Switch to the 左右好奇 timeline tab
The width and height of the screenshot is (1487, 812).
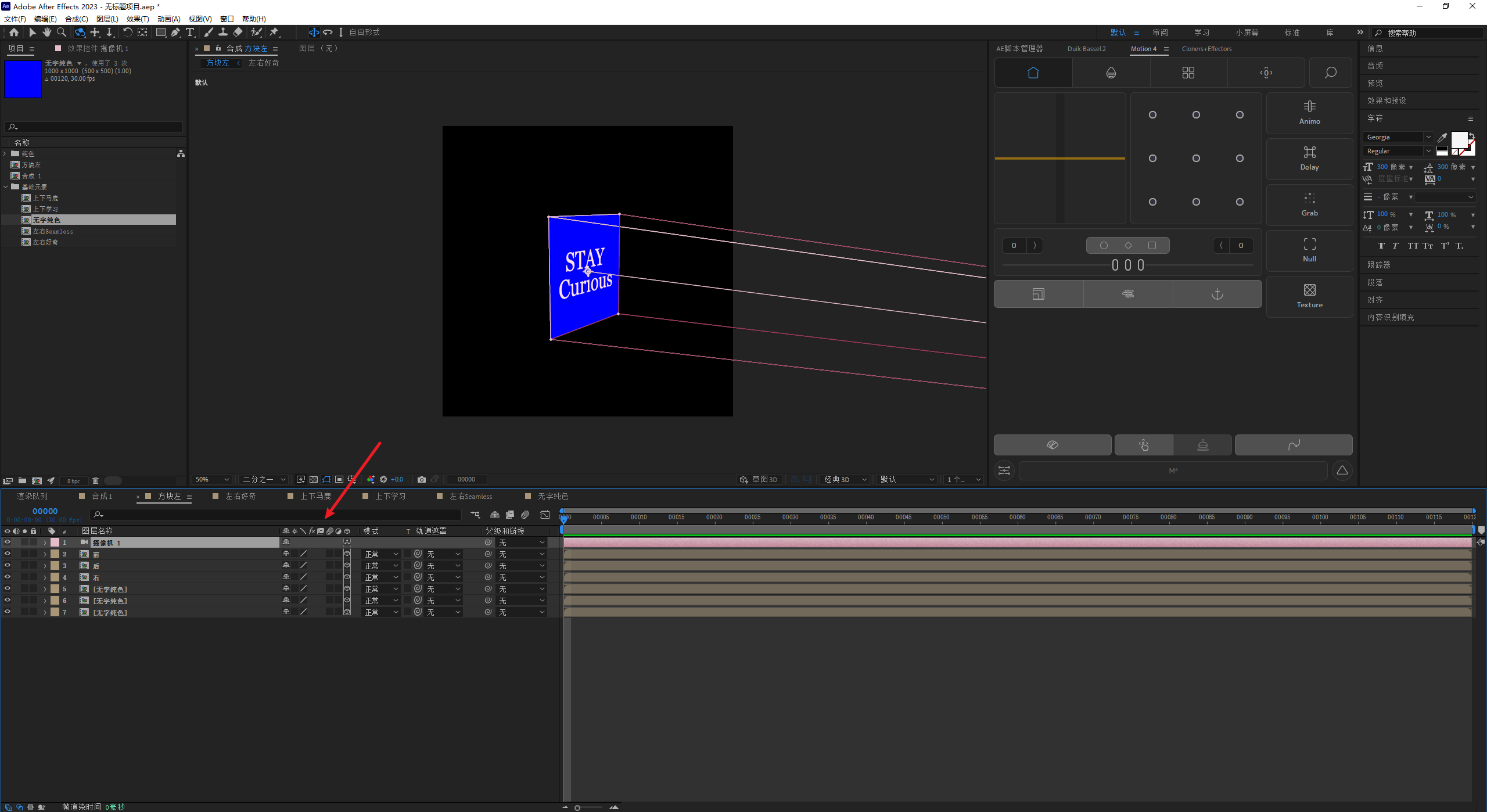tap(240, 497)
